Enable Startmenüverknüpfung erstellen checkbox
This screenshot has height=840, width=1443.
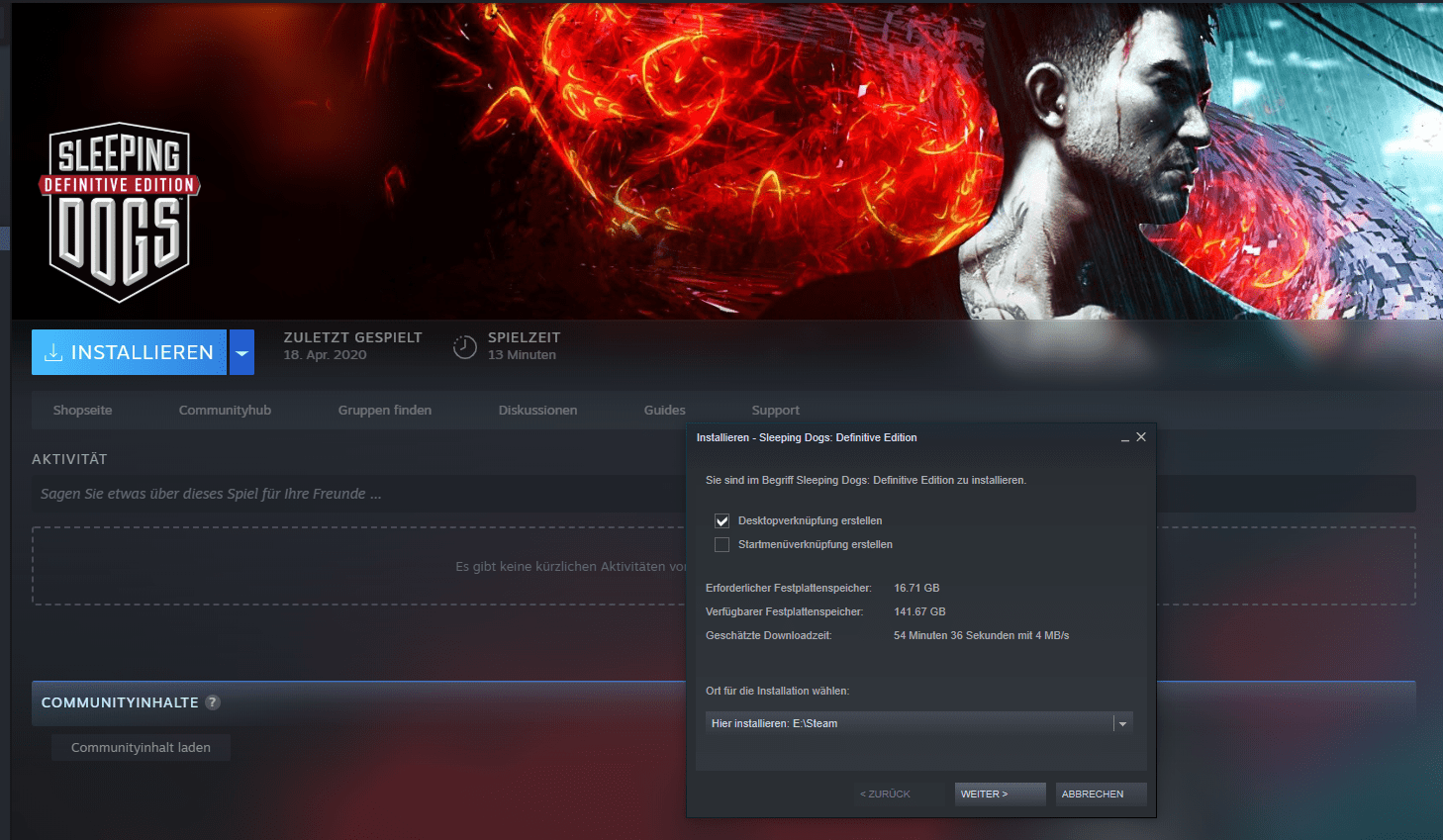click(721, 544)
